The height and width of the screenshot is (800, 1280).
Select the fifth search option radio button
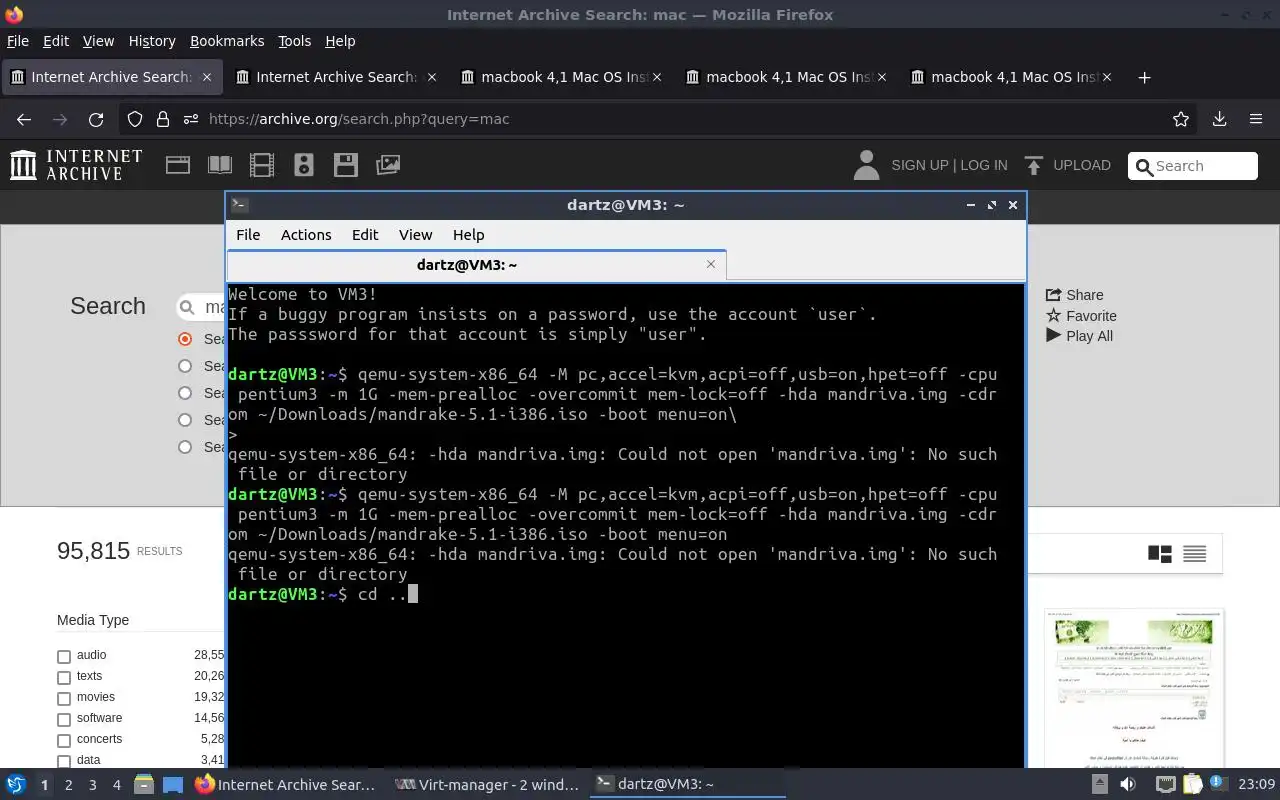click(x=185, y=447)
